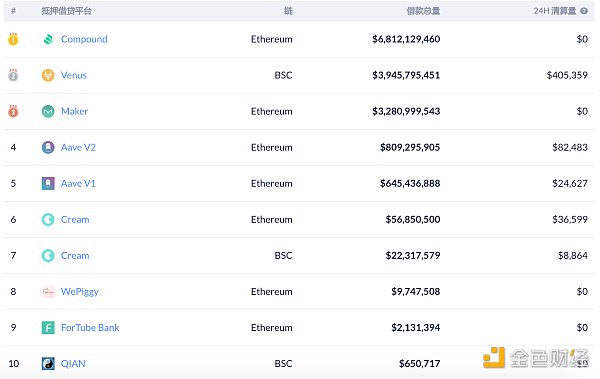This screenshot has height=379, width=600.
Task: Open the QIAN platform link
Action: point(73,364)
